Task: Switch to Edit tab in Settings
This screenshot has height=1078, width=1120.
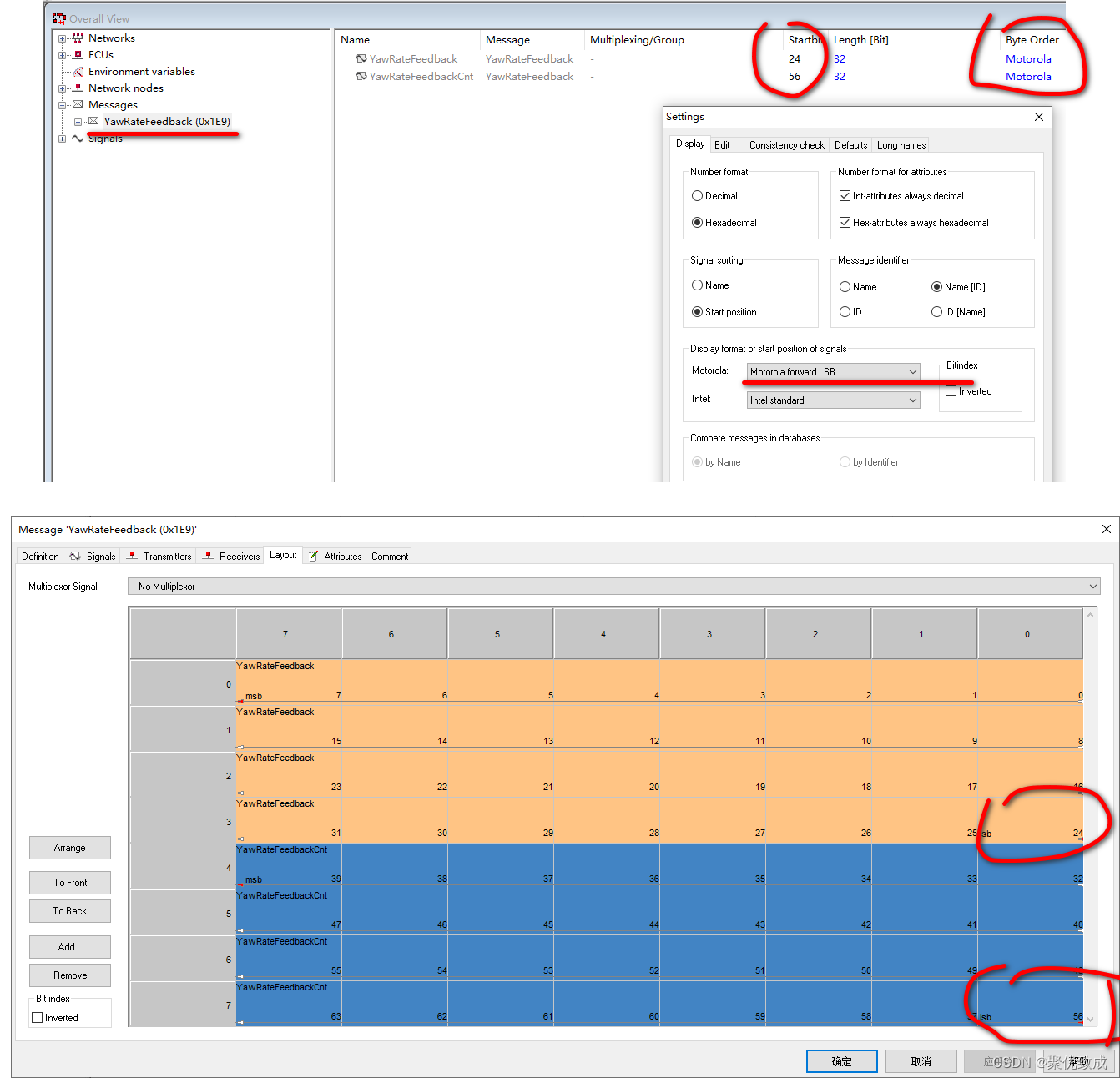Action: [x=723, y=145]
